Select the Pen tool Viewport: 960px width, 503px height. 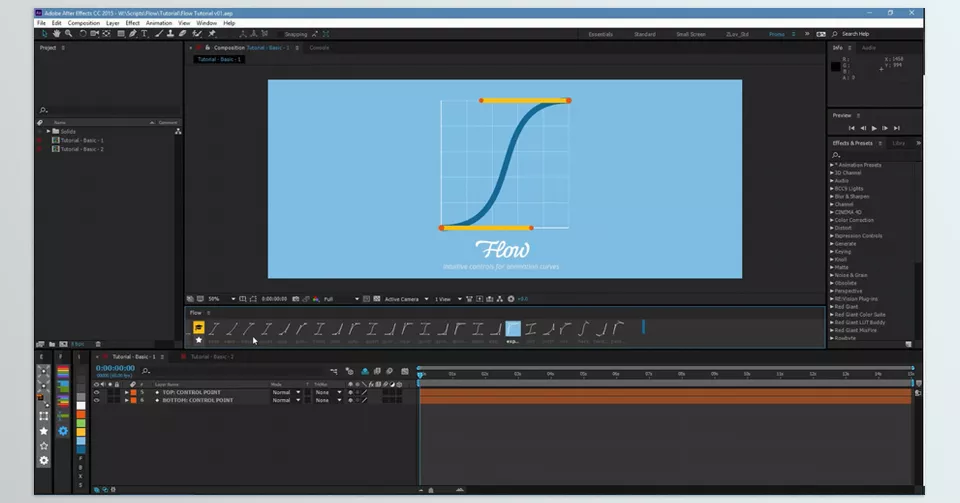pos(133,34)
